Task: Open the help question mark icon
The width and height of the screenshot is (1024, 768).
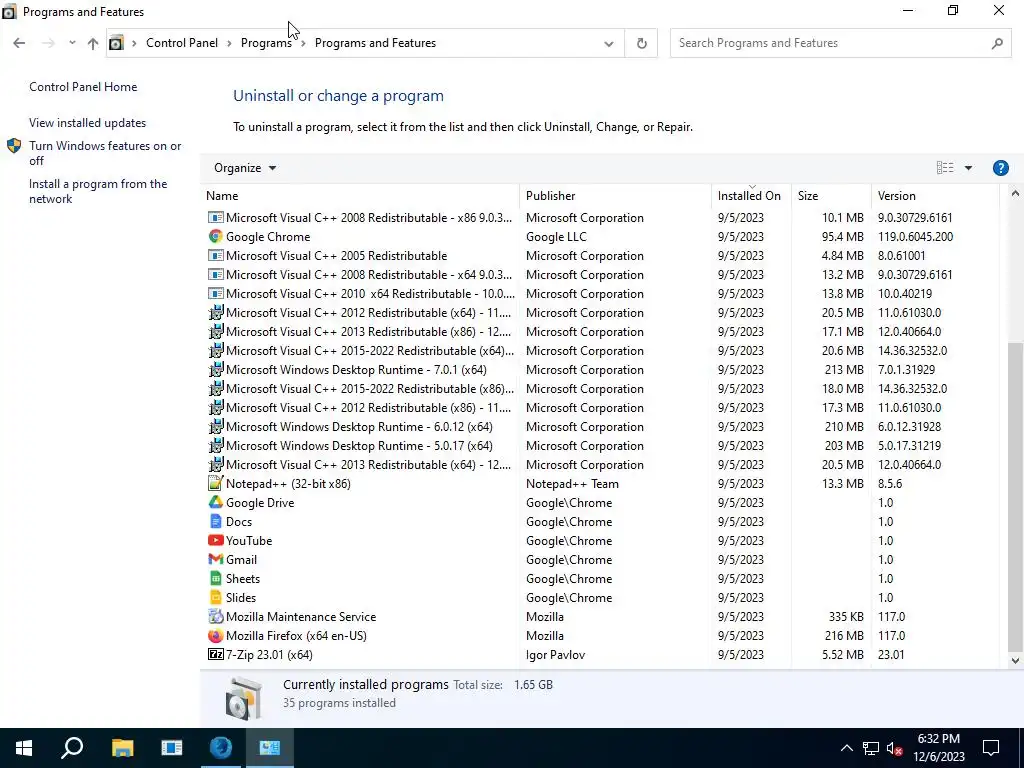Action: (1000, 168)
